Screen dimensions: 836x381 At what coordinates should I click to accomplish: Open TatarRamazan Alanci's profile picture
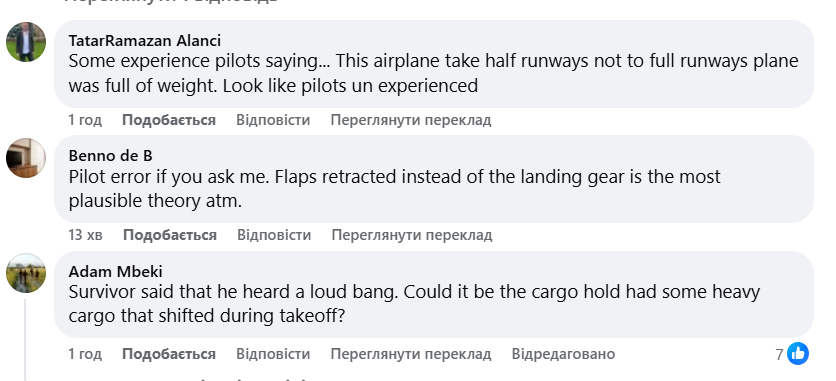point(26,42)
